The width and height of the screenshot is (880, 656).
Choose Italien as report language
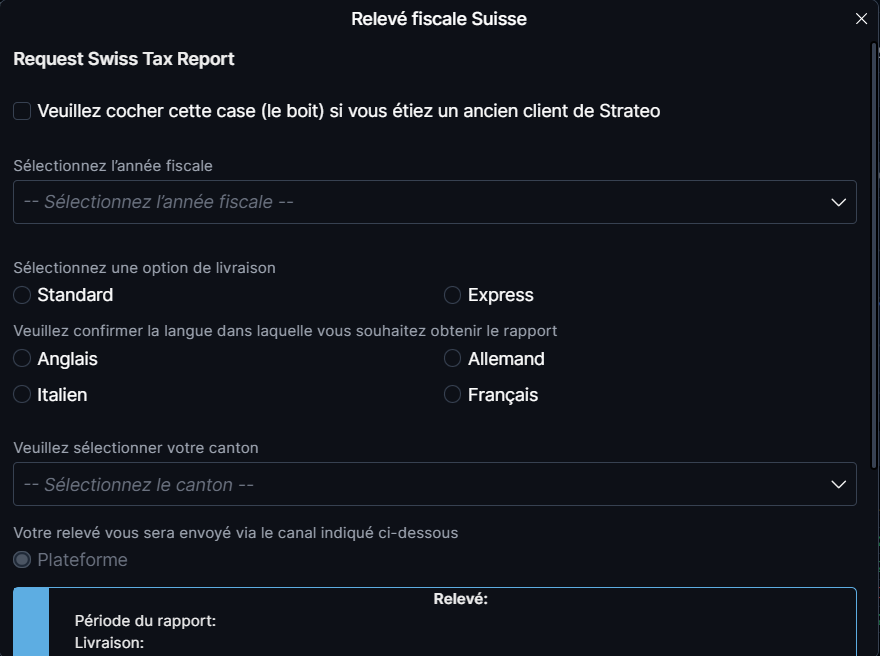(x=22, y=395)
